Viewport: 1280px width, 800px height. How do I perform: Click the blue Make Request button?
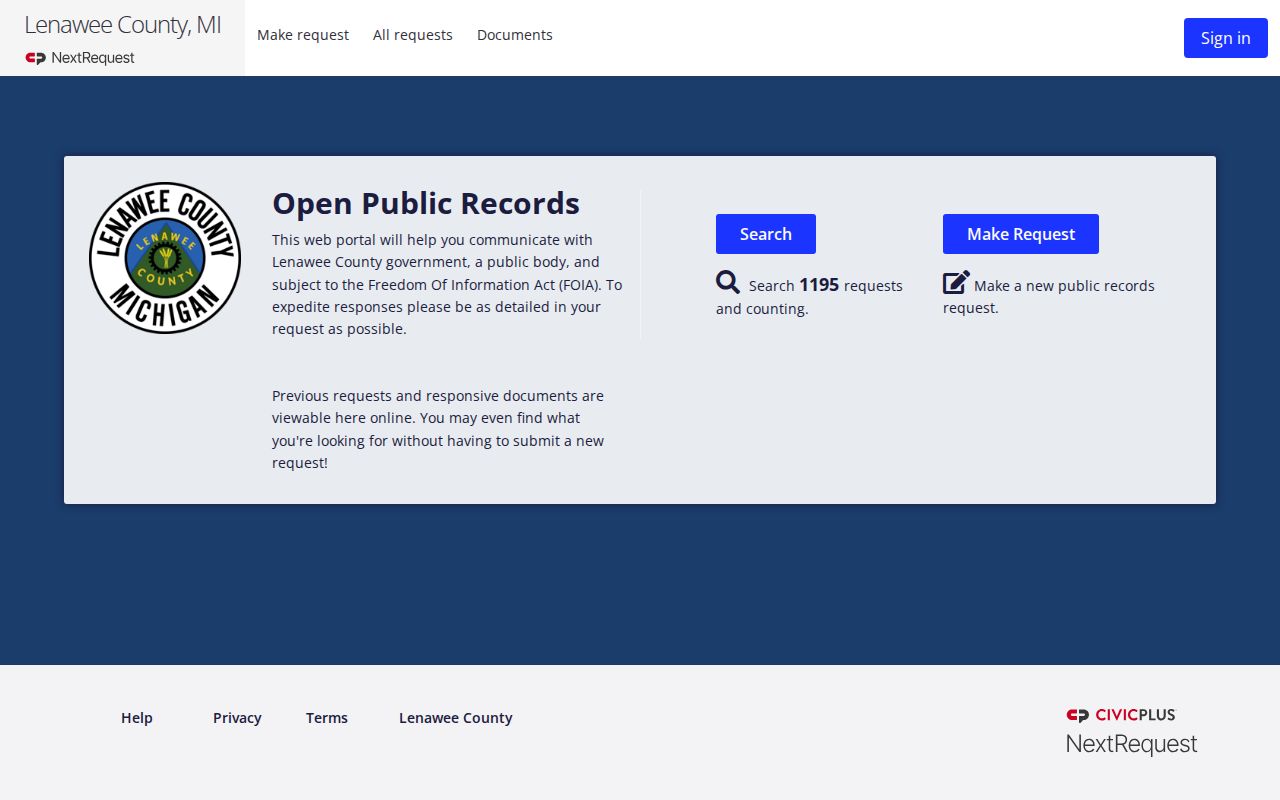[1021, 234]
